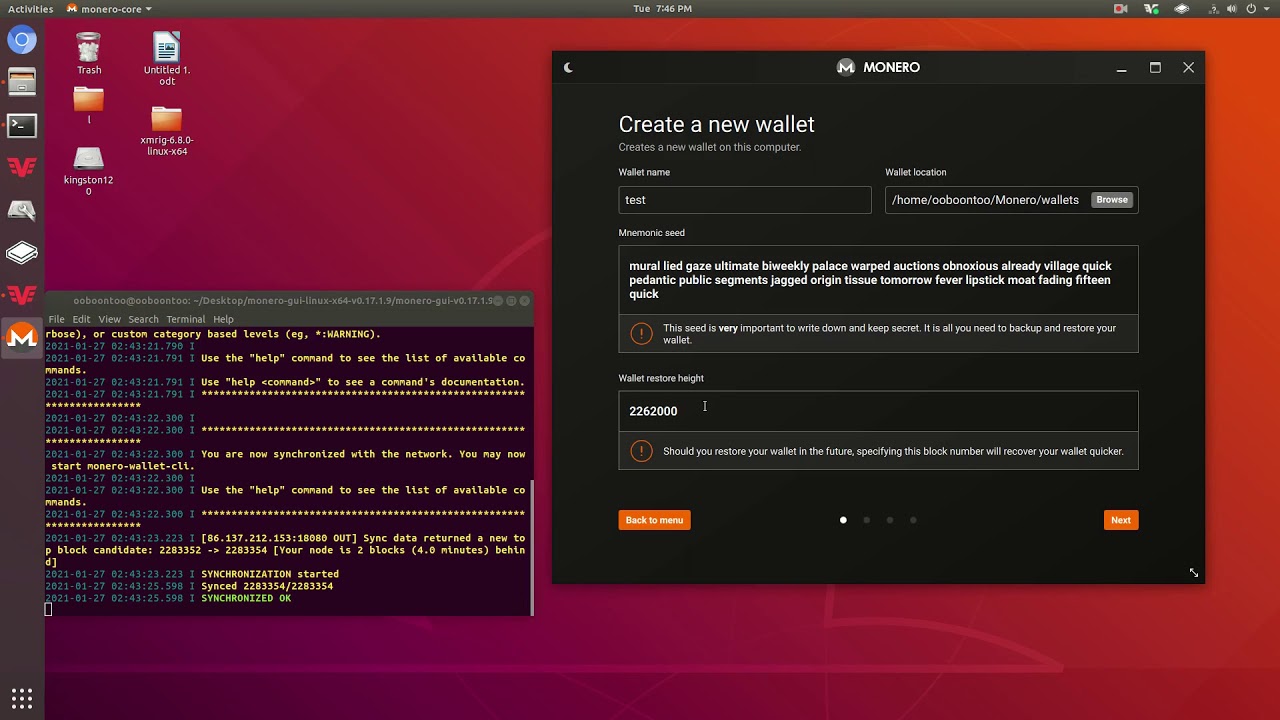
Task: Select the third wizard page dot
Action: [889, 520]
